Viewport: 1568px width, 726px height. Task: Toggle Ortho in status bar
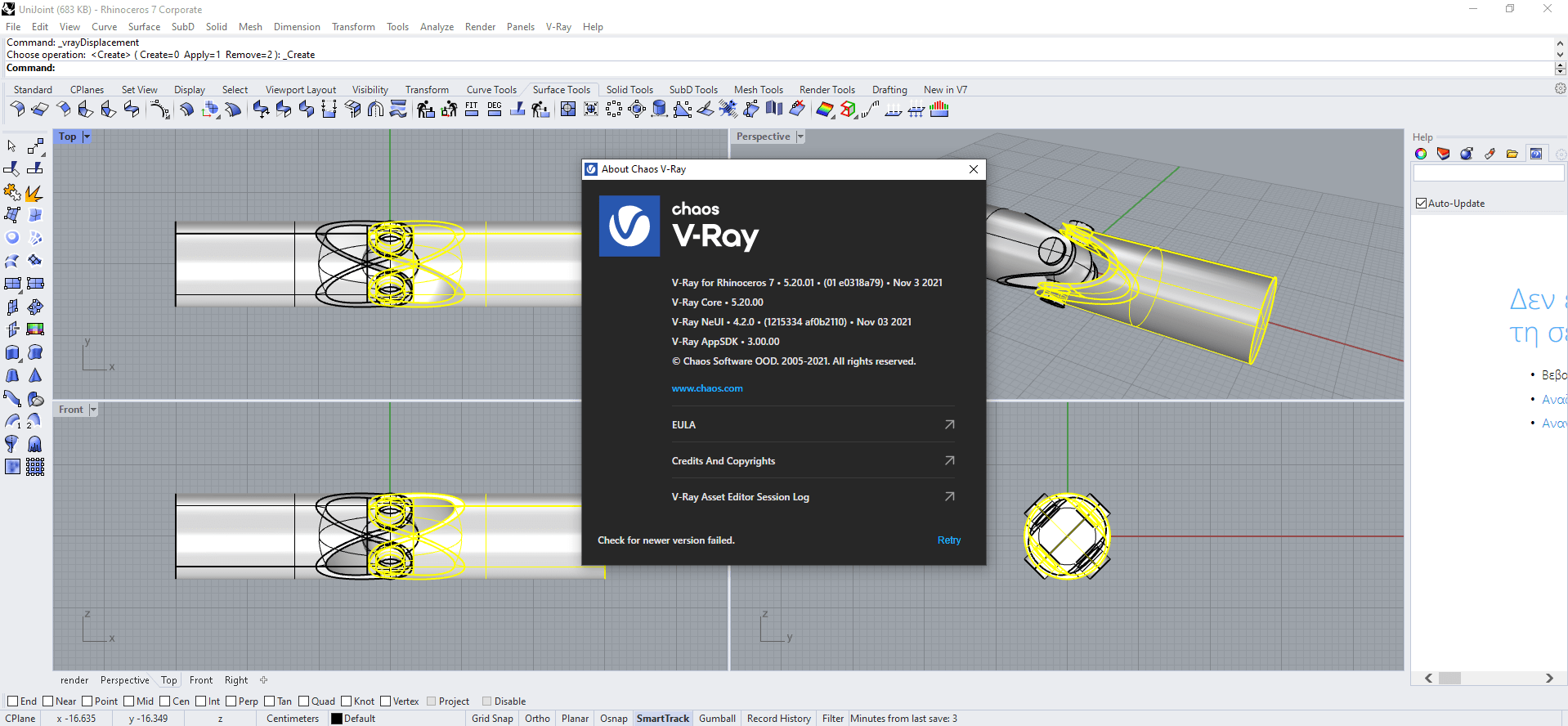[x=537, y=719]
